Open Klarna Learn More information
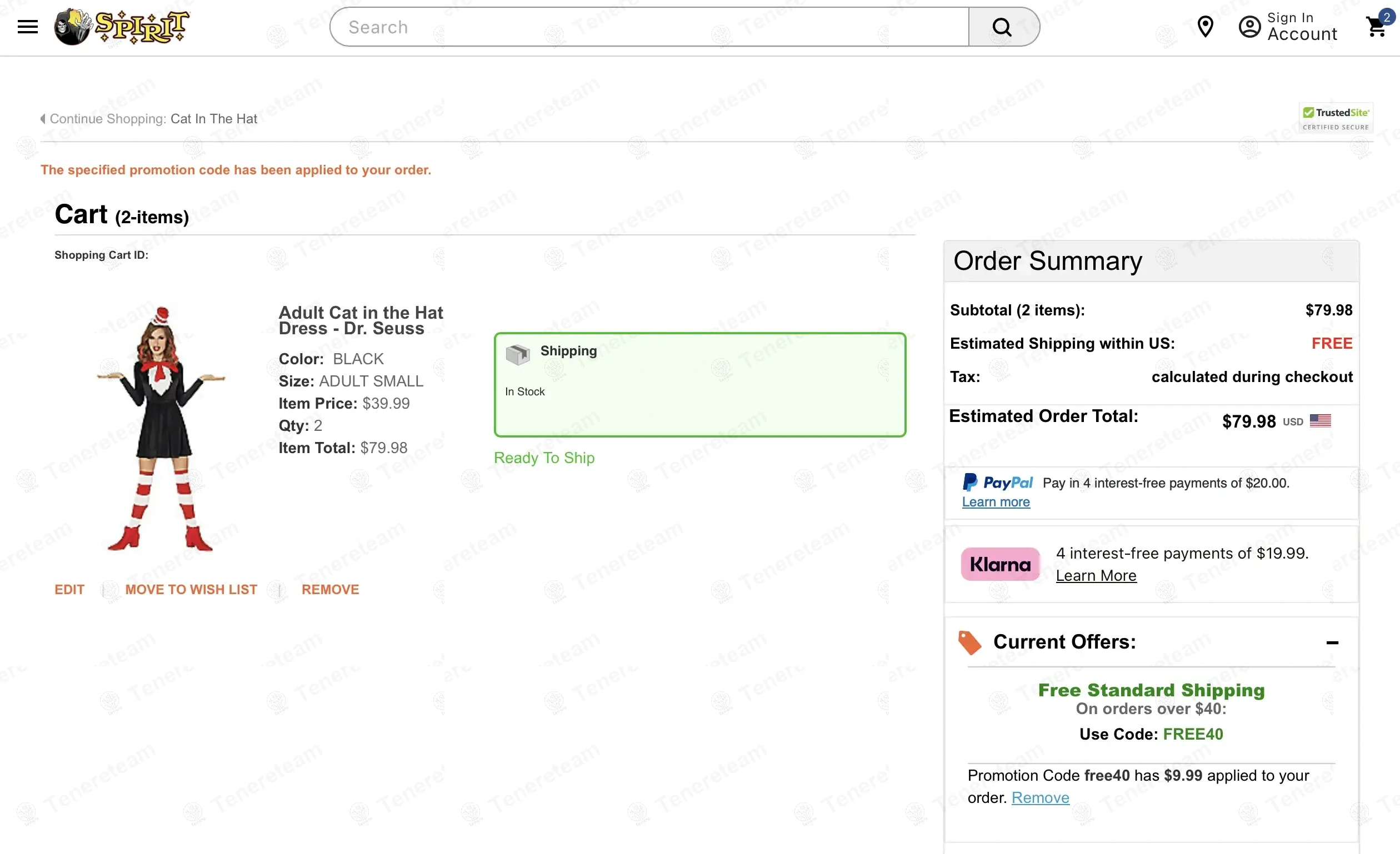The width and height of the screenshot is (1400, 854). click(1096, 575)
